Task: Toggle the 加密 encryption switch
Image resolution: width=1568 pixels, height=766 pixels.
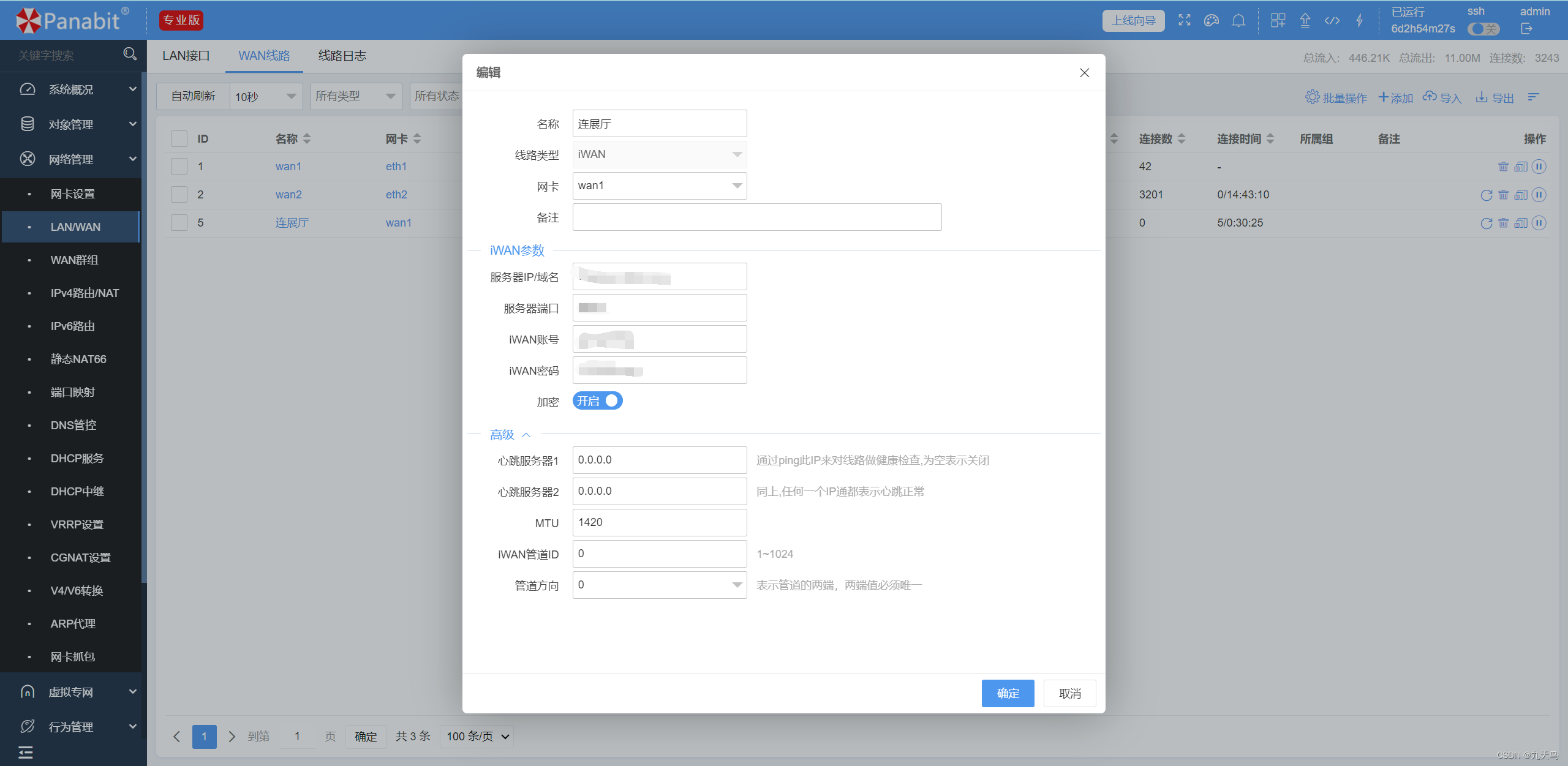Action: tap(597, 401)
